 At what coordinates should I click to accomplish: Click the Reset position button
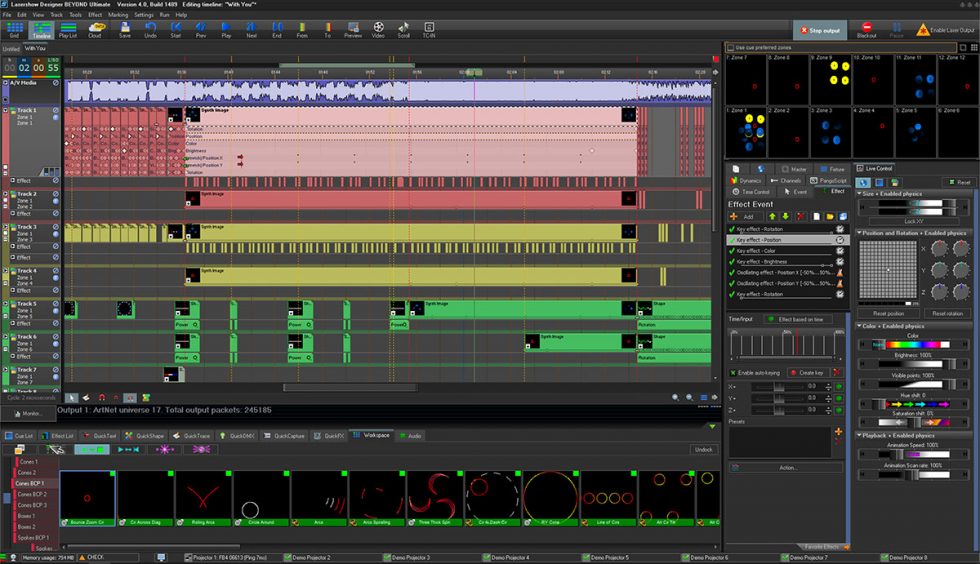click(888, 313)
